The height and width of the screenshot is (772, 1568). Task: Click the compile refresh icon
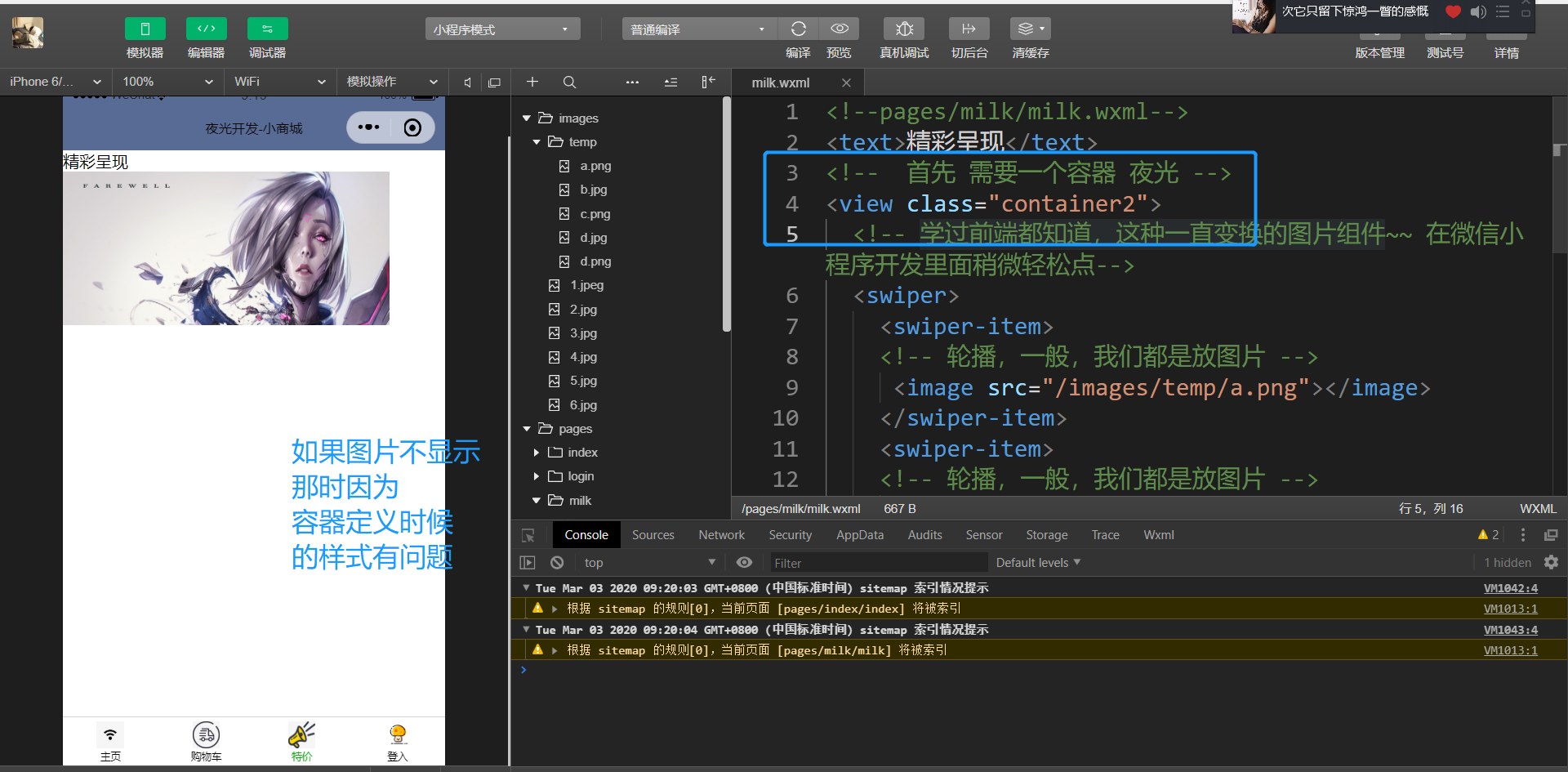click(x=799, y=29)
